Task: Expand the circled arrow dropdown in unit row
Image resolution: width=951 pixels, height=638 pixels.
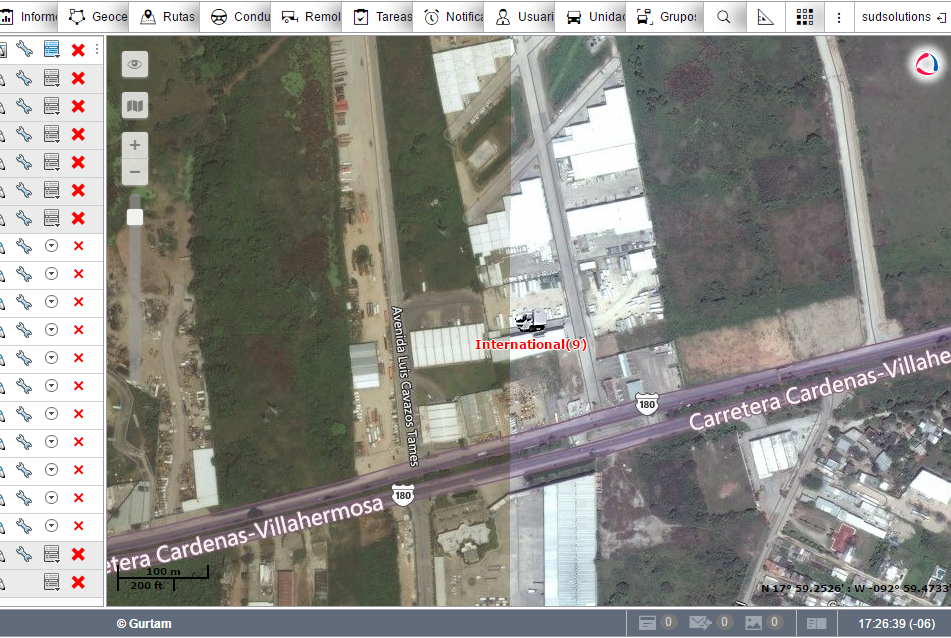Action: click(x=52, y=246)
